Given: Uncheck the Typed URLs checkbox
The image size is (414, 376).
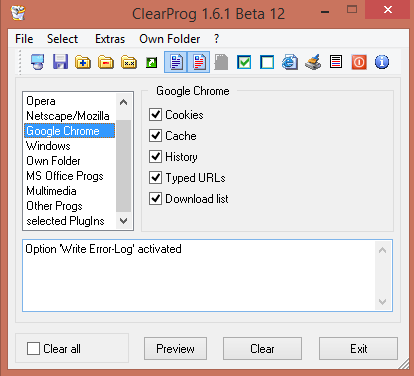Looking at the screenshot, I should (x=155, y=178).
